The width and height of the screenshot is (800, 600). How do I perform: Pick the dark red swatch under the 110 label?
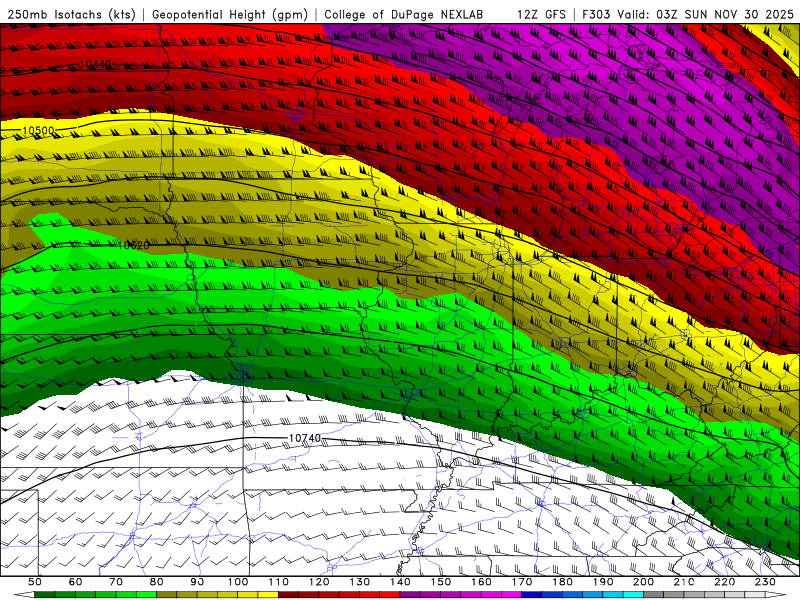[288, 595]
